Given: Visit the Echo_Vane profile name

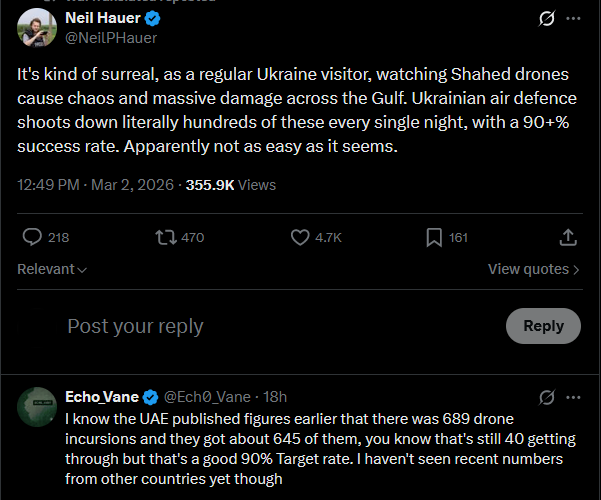Looking at the screenshot, I should [x=100, y=397].
